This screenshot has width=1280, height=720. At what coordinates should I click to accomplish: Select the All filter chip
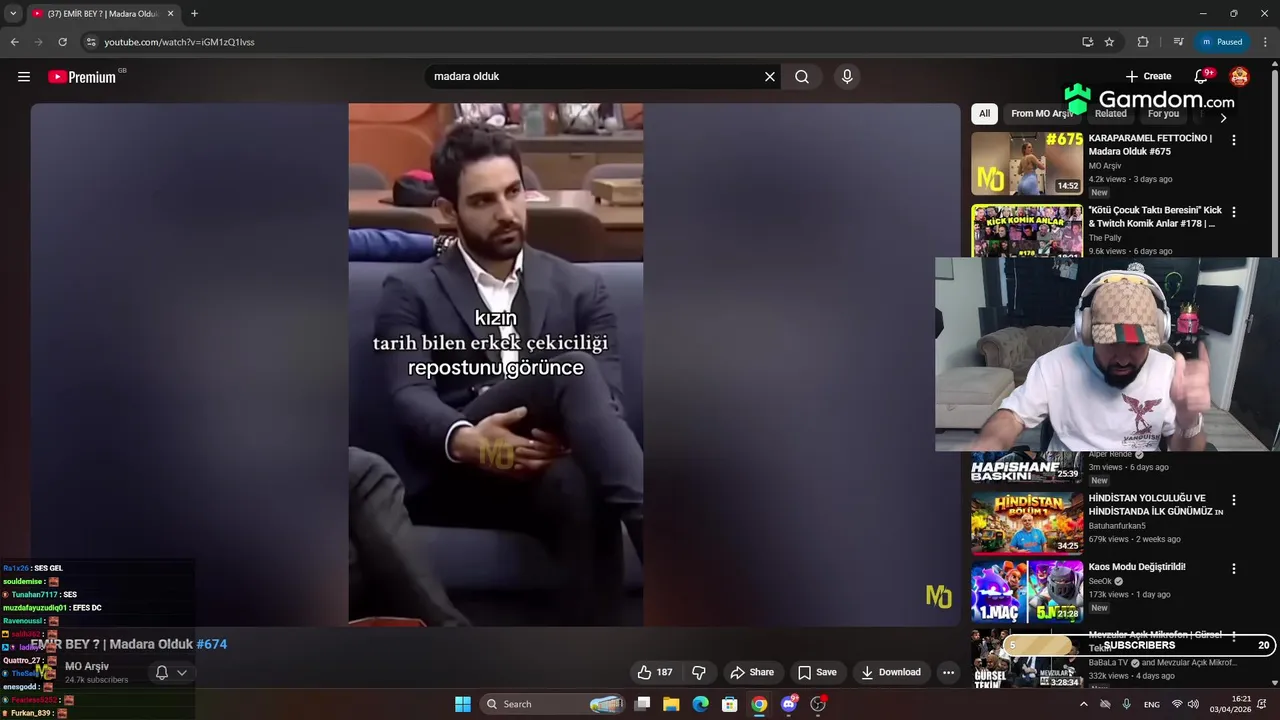point(984,113)
